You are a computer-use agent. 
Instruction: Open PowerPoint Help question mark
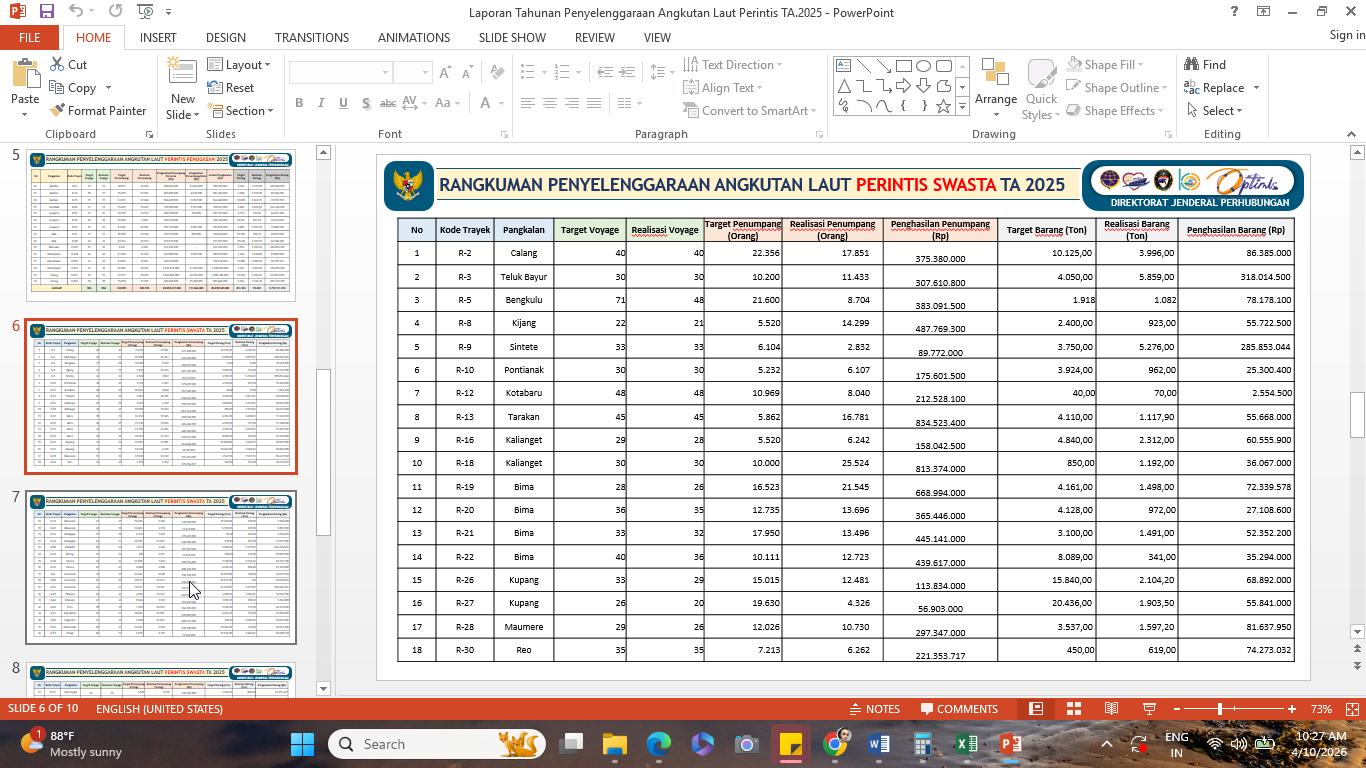click(1234, 11)
